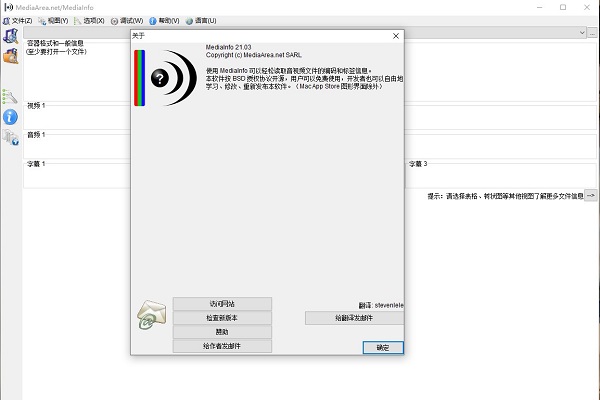Click the '...' browse button beside the dropdown
600x400 pixels.
pos(592,33)
